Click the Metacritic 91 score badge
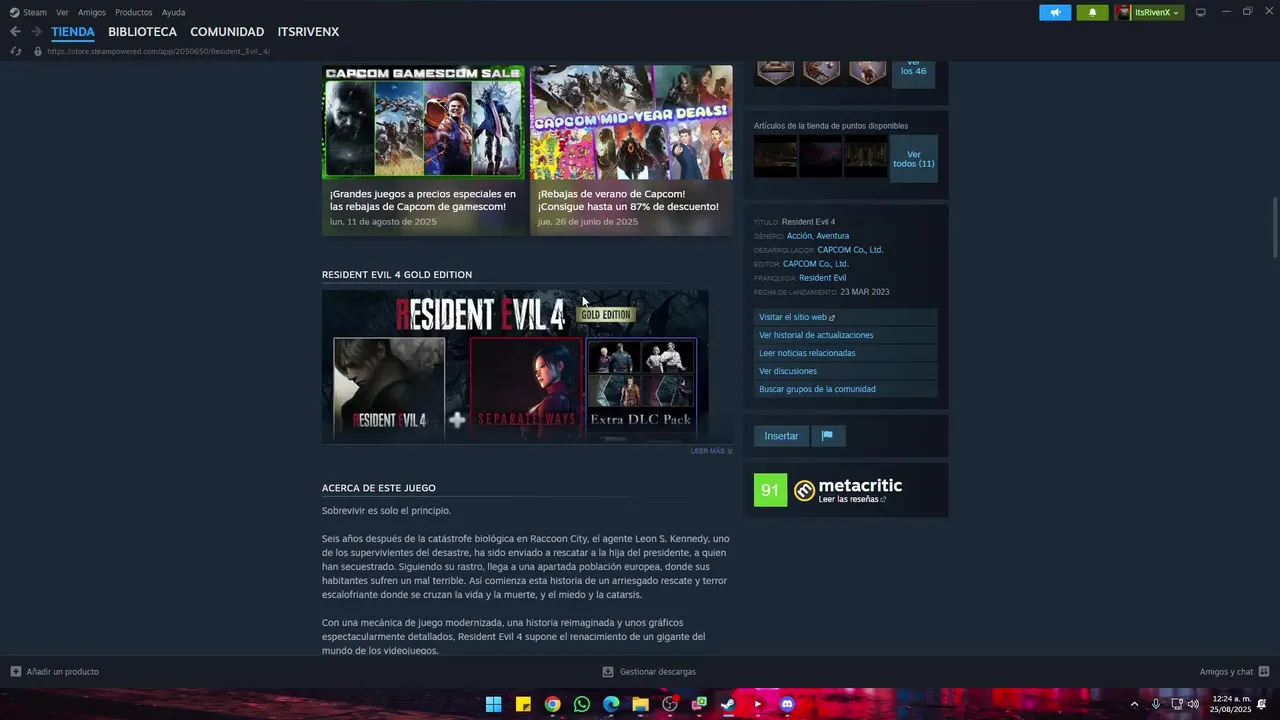The image size is (1280, 720). click(770, 490)
